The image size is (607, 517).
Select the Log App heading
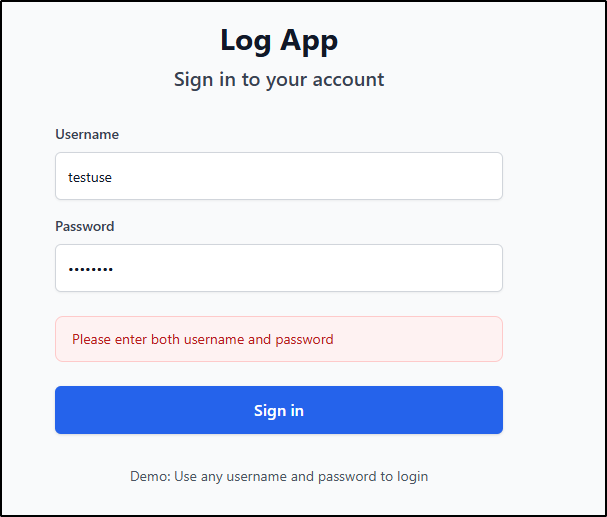tap(279, 40)
